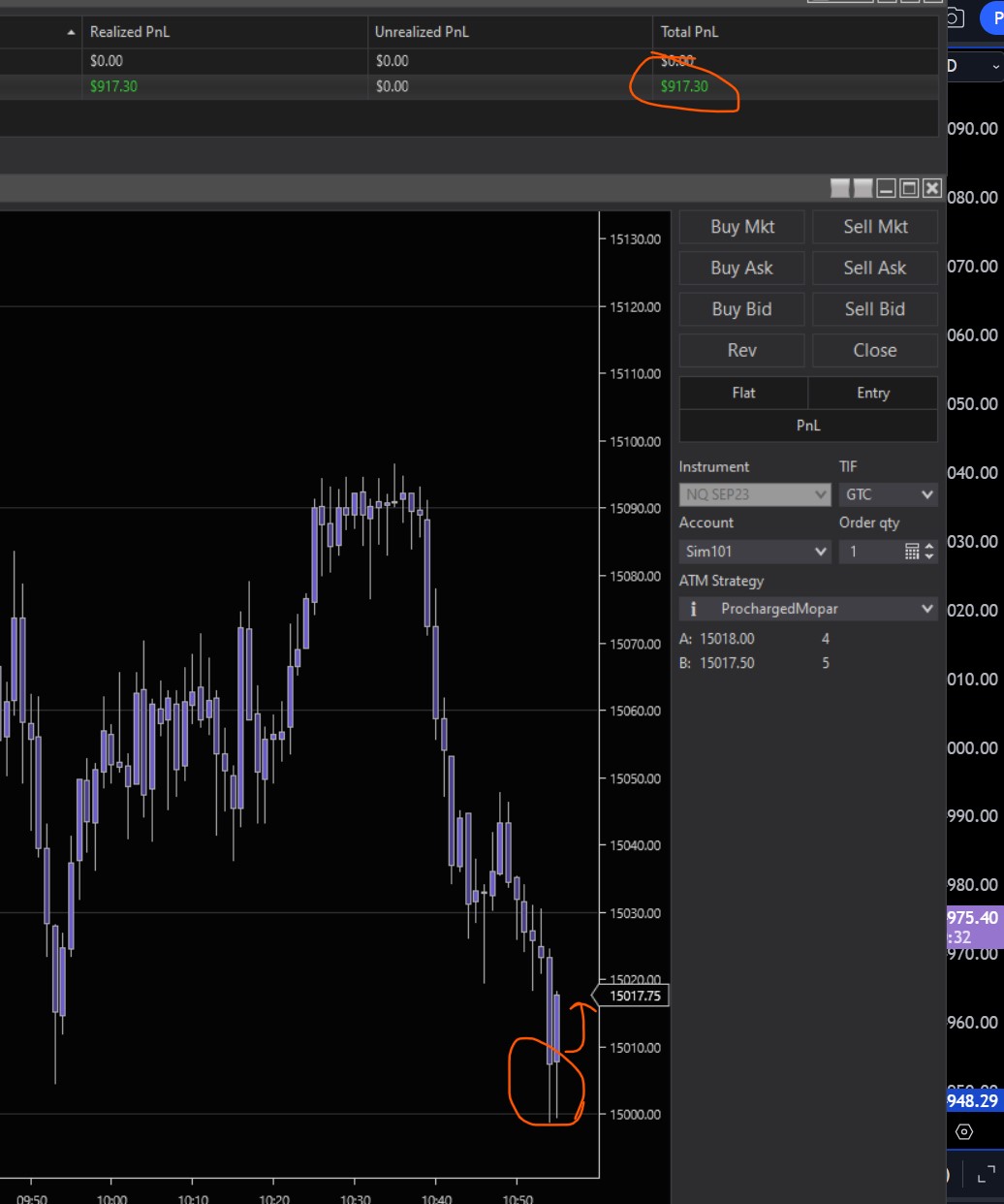Open the Account dropdown Sim101
The image size is (1004, 1204).
tap(755, 552)
